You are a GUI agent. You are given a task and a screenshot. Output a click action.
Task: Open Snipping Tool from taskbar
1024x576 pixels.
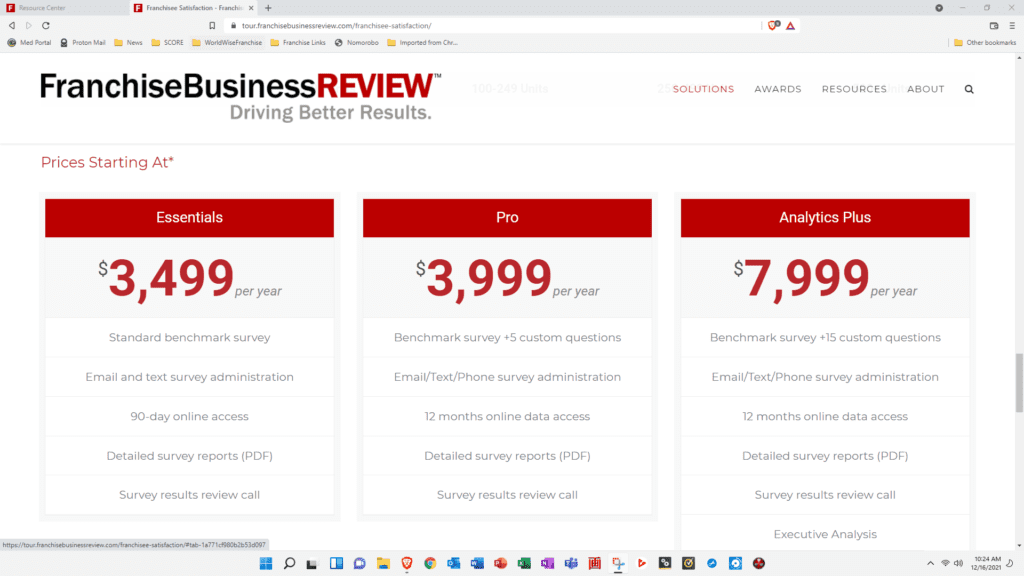click(618, 564)
